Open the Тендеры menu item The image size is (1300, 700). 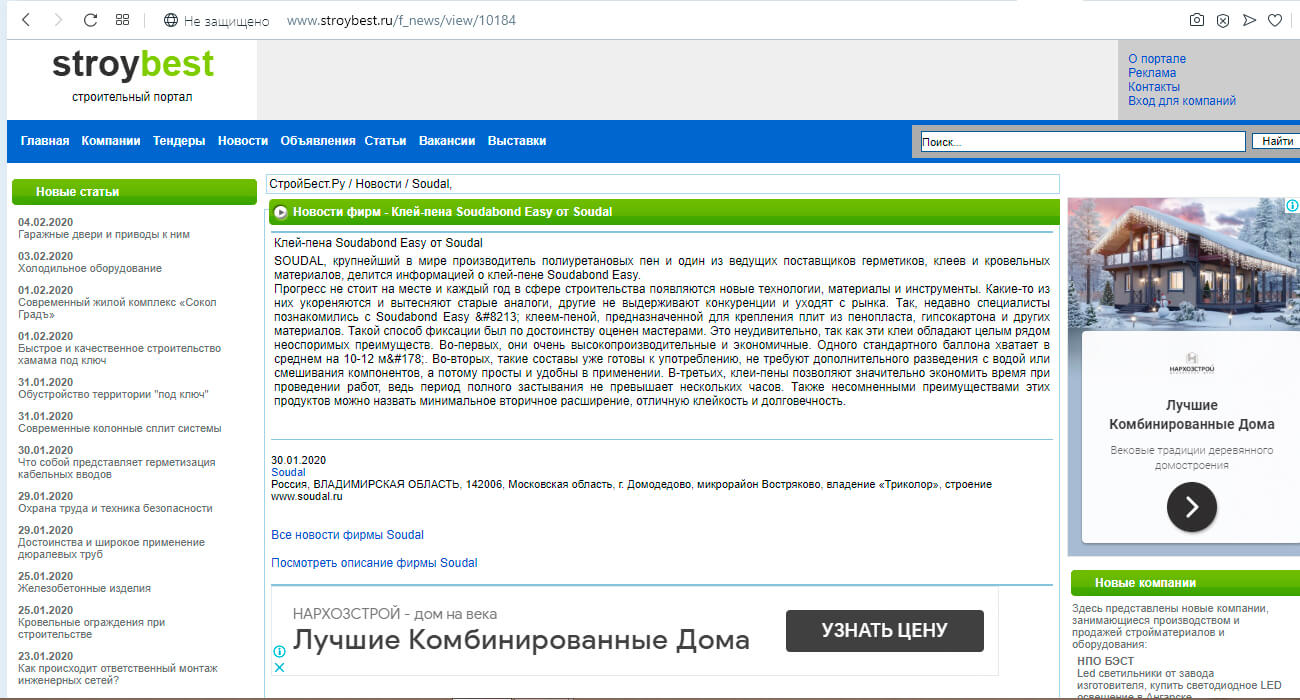[x=179, y=141]
